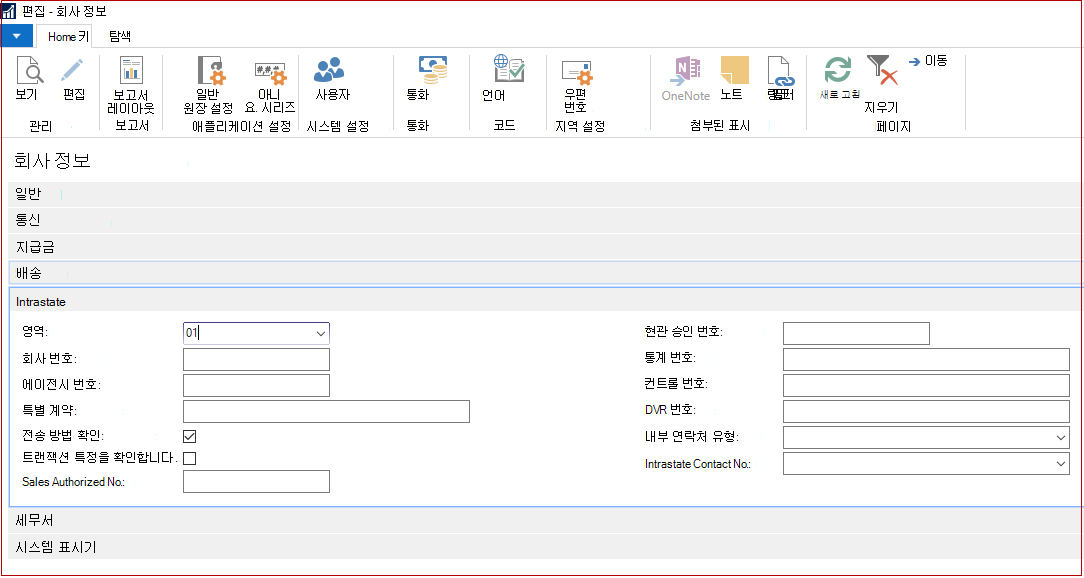Click the 편집 (Edit) pencil icon
The height and width of the screenshot is (578, 1084).
tap(73, 71)
